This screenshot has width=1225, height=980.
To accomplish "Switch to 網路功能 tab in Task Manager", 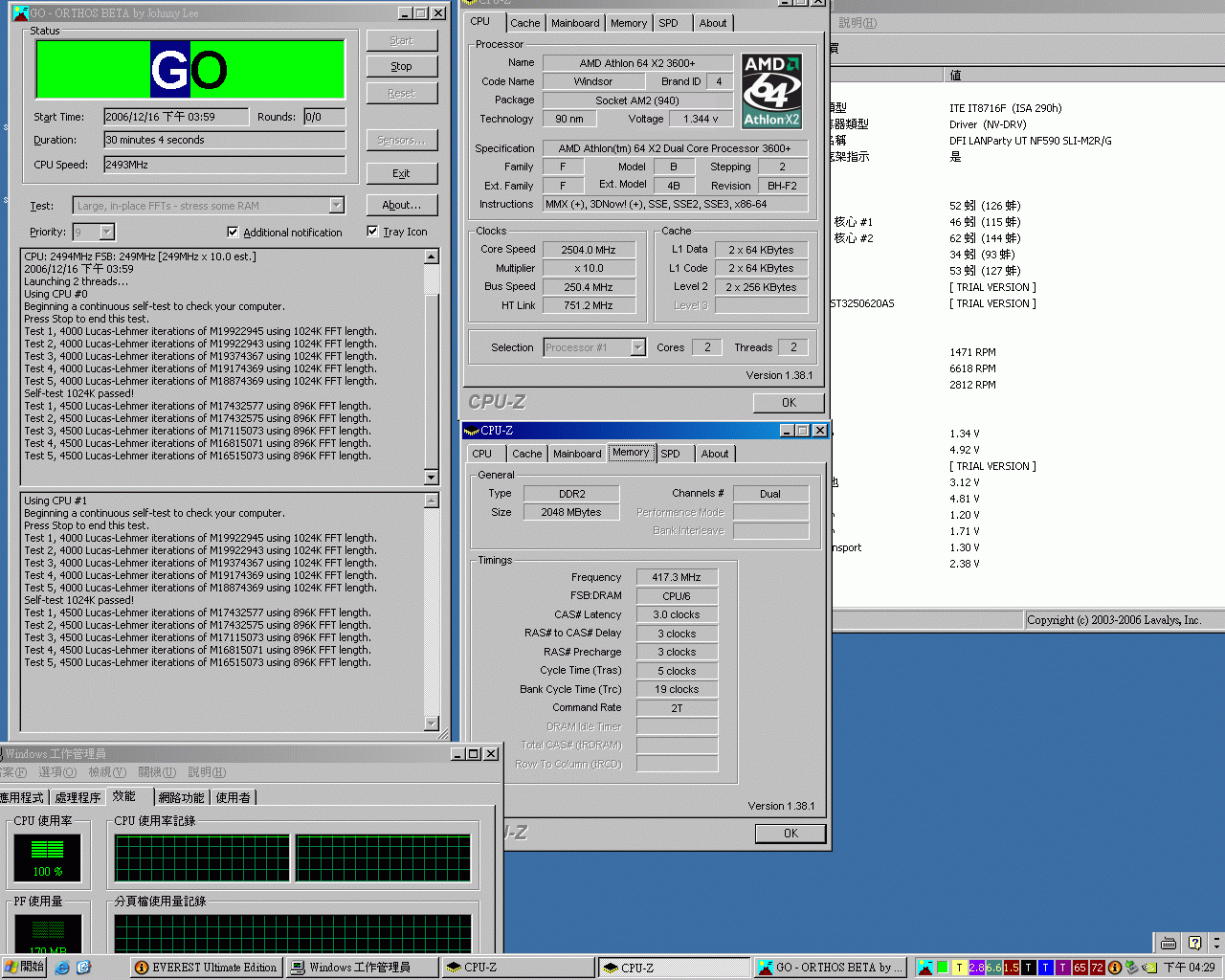I will click(x=181, y=797).
